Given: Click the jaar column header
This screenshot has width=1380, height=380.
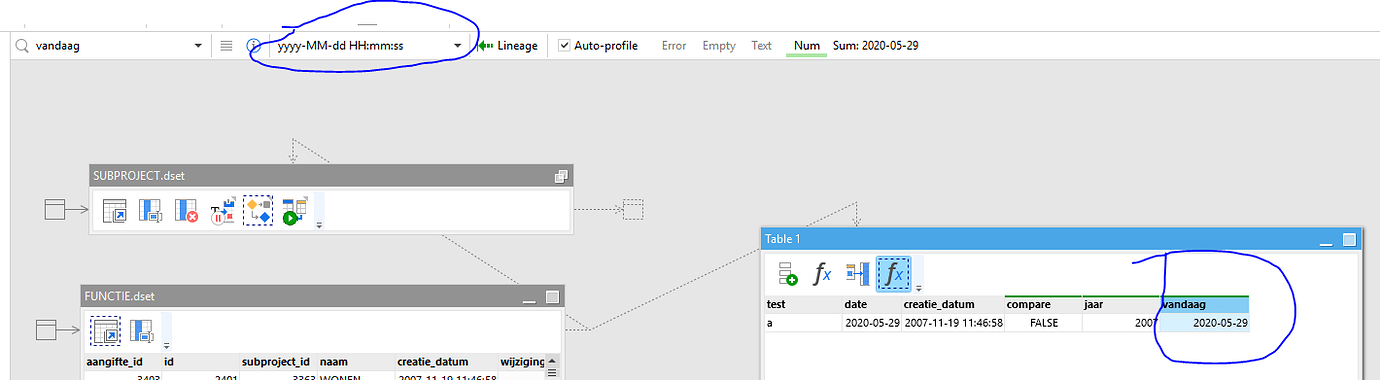Looking at the screenshot, I should [x=1120, y=305].
